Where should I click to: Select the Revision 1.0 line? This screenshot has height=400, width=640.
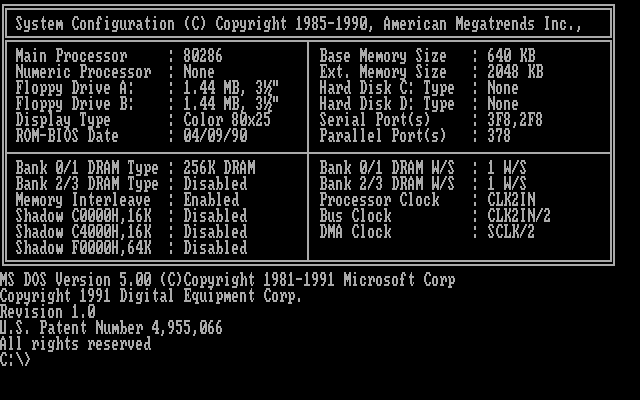pyautogui.click(x=47, y=311)
